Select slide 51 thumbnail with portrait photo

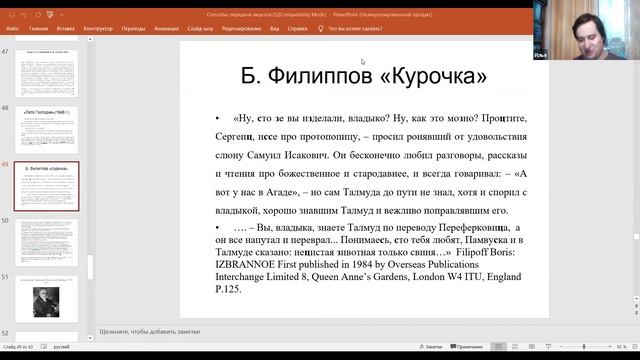[47, 299]
